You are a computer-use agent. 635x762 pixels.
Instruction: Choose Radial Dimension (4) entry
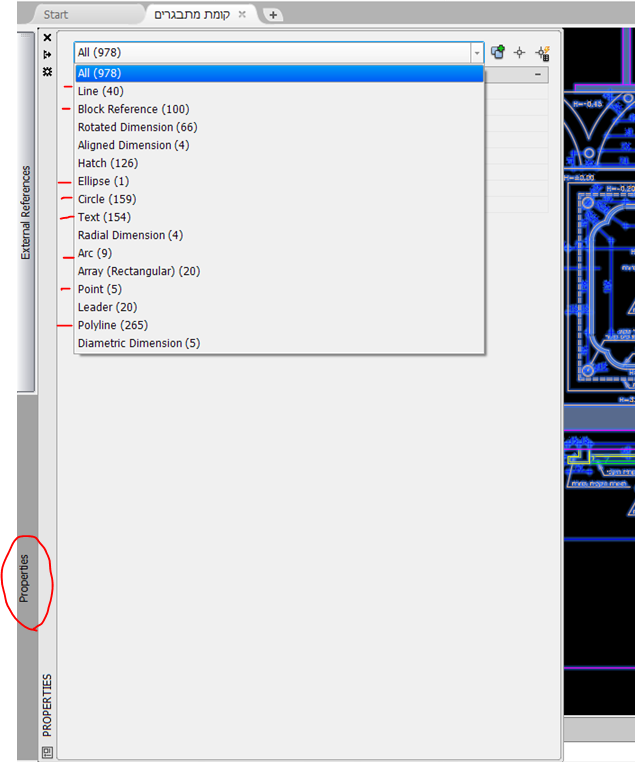point(279,235)
